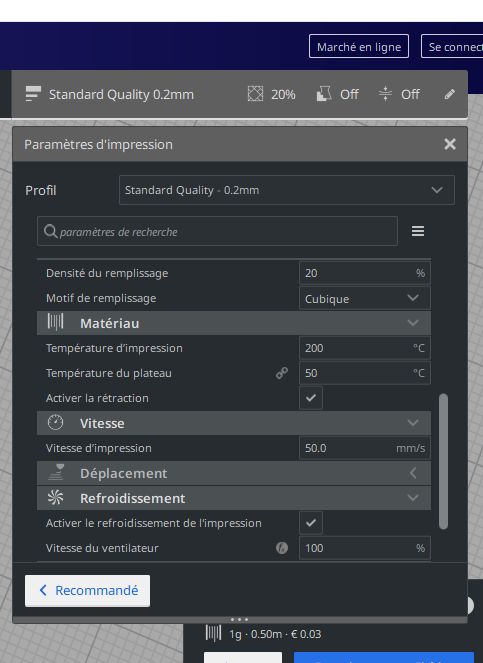
Task: Click the Marché en ligne button
Action: [359, 47]
